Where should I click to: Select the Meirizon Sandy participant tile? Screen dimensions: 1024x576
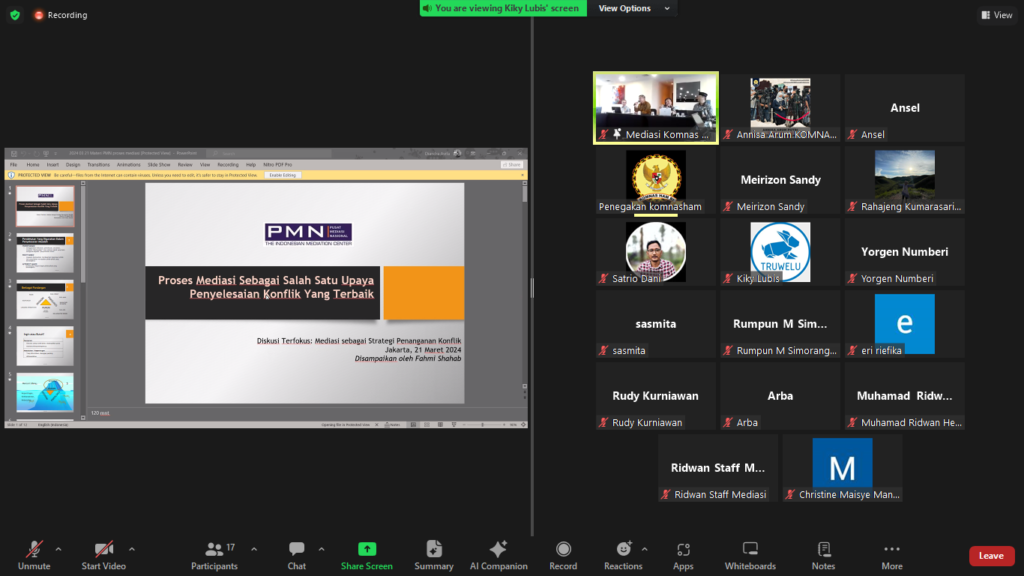[780, 180]
